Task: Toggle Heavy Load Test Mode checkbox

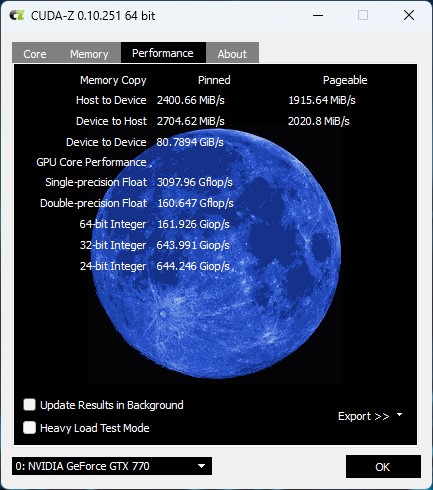Action: click(30, 427)
